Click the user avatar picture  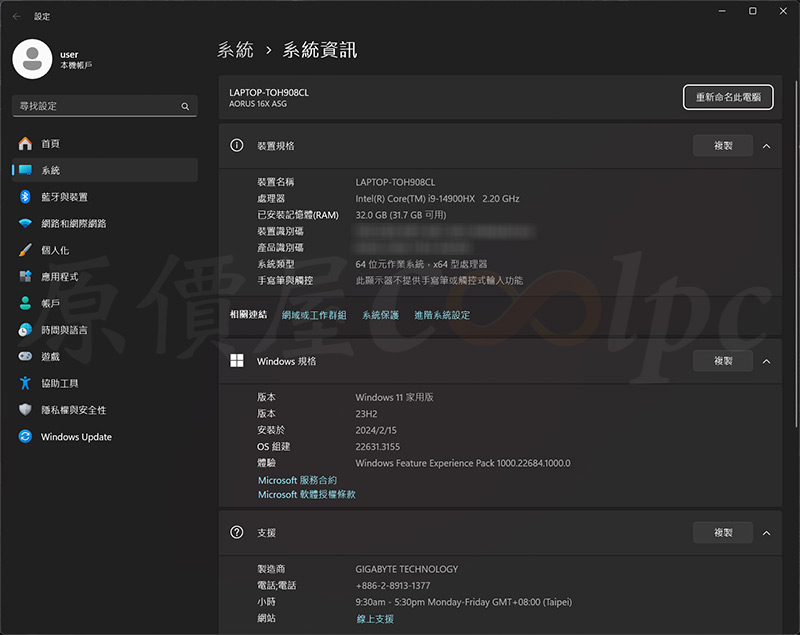[x=32, y=59]
